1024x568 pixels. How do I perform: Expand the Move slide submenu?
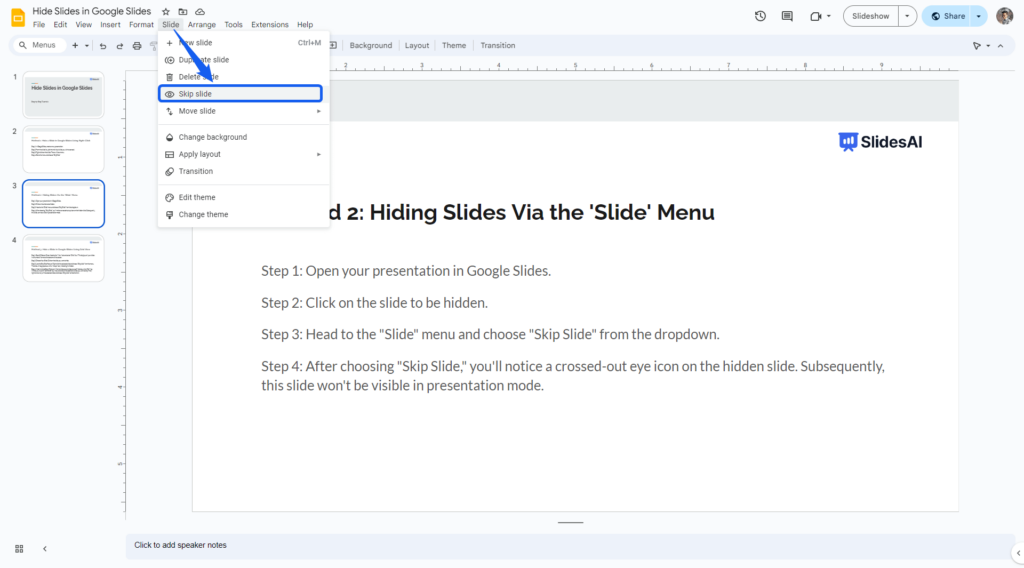[319, 111]
